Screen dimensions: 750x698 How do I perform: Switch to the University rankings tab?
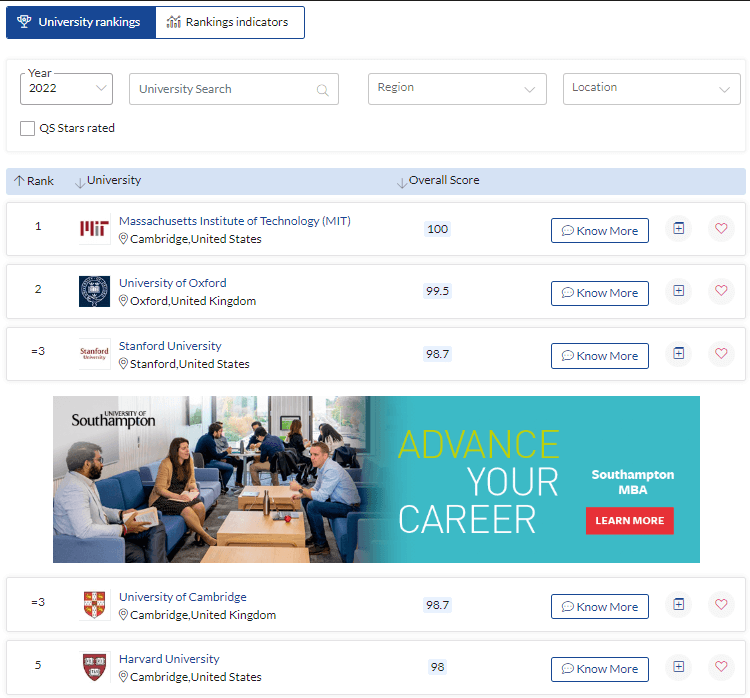point(81,22)
